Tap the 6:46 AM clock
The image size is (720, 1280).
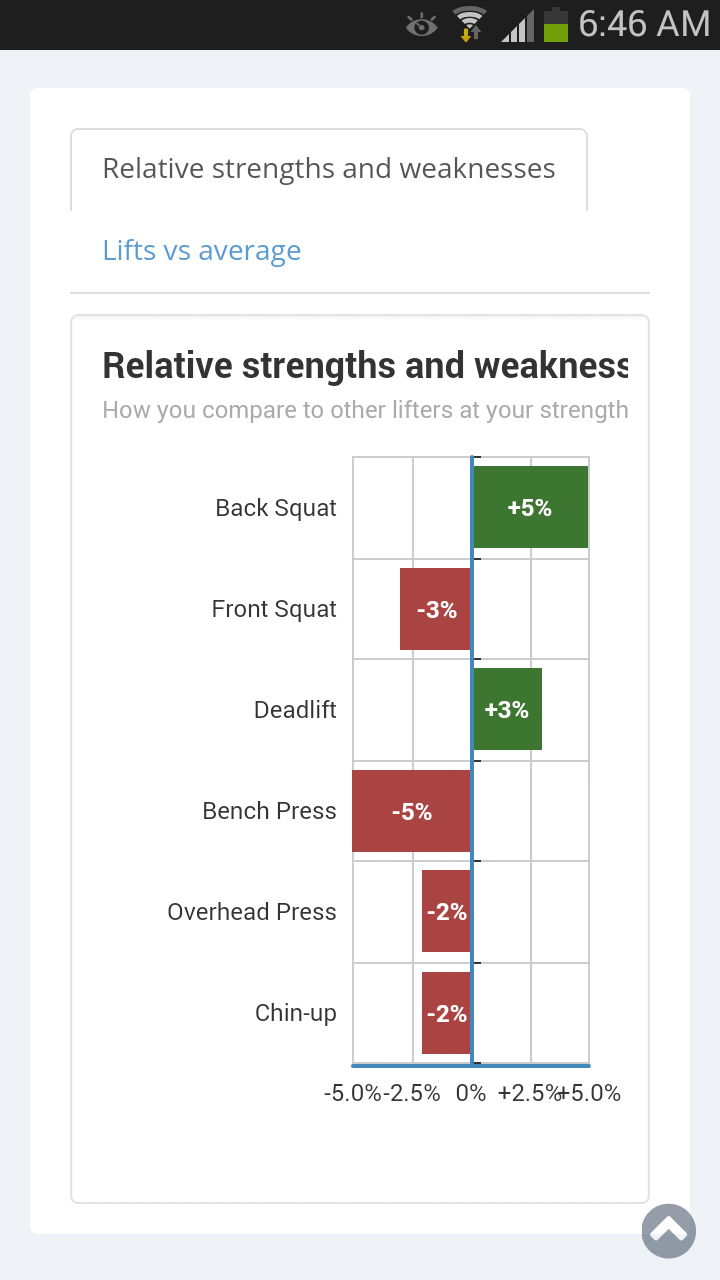coord(644,24)
